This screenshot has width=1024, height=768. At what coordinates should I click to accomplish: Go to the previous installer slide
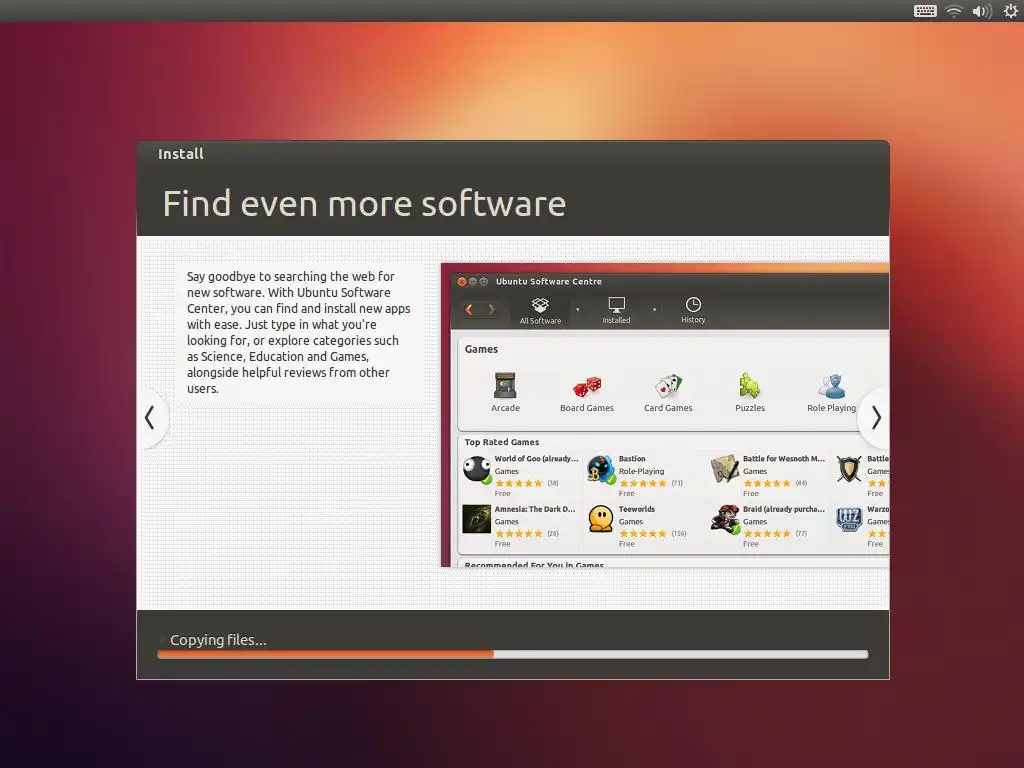tap(150, 418)
